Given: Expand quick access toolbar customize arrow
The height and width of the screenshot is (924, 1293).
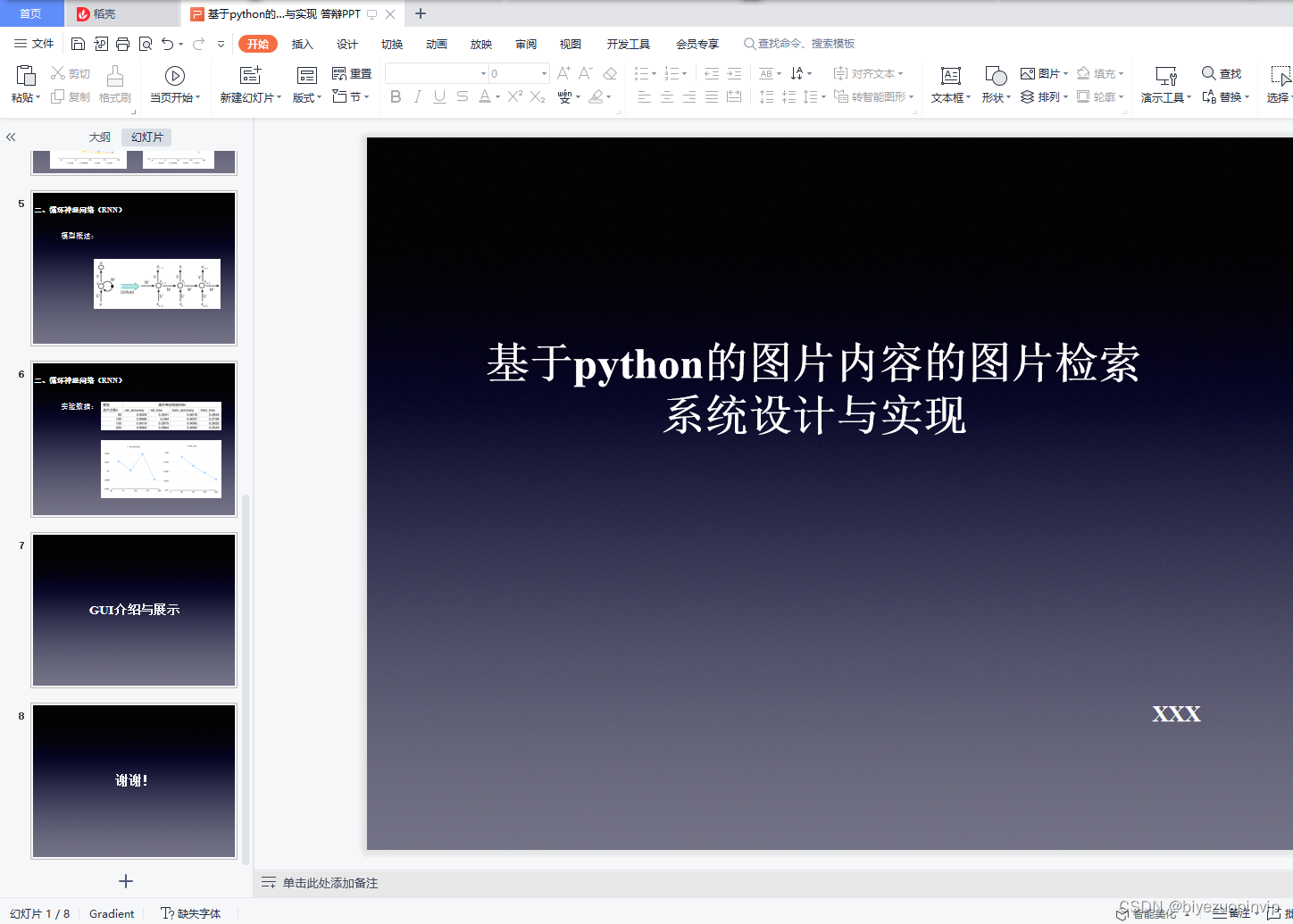Looking at the screenshot, I should pos(221,44).
